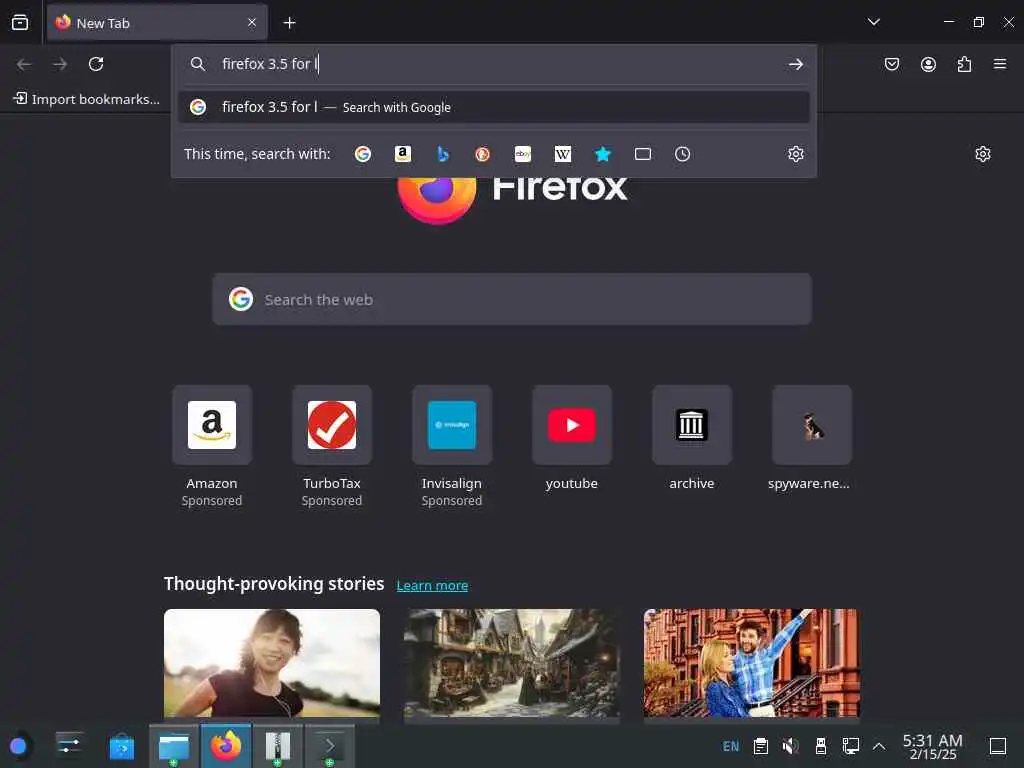Select the 'firefox 3.5 for l' Google suggestion
Screen dimensions: 1024x768
494,107
